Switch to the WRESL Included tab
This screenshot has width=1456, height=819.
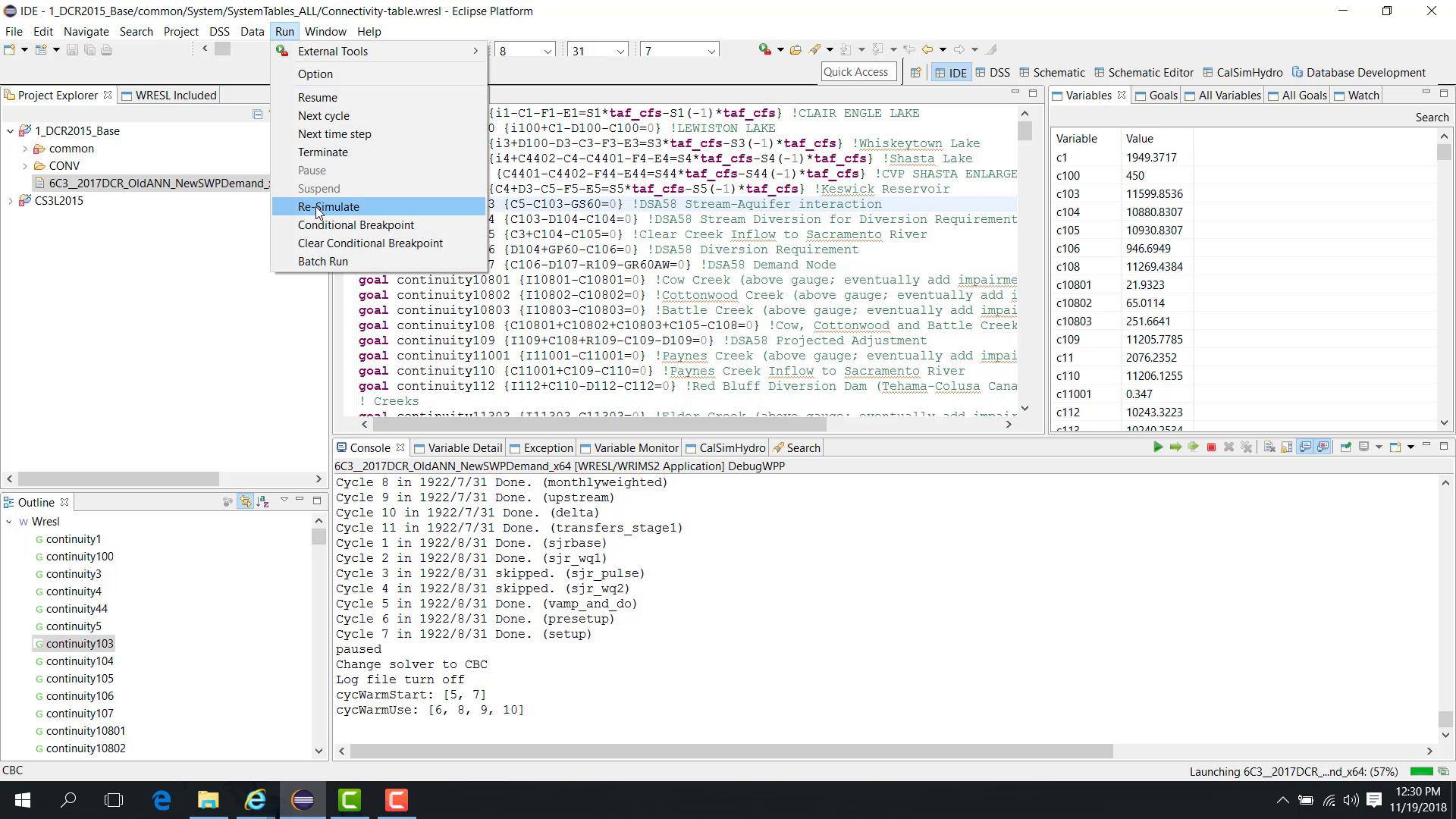pos(168,95)
